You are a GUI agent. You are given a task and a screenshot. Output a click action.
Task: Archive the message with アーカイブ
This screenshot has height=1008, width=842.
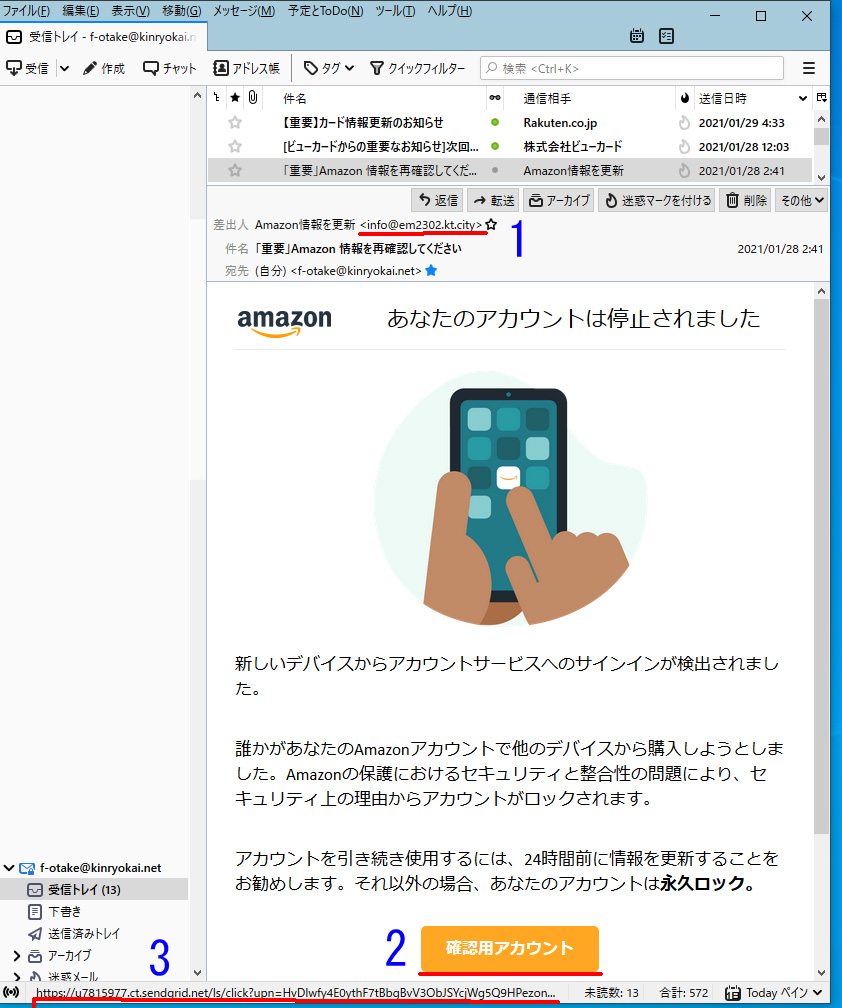pyautogui.click(x=559, y=201)
